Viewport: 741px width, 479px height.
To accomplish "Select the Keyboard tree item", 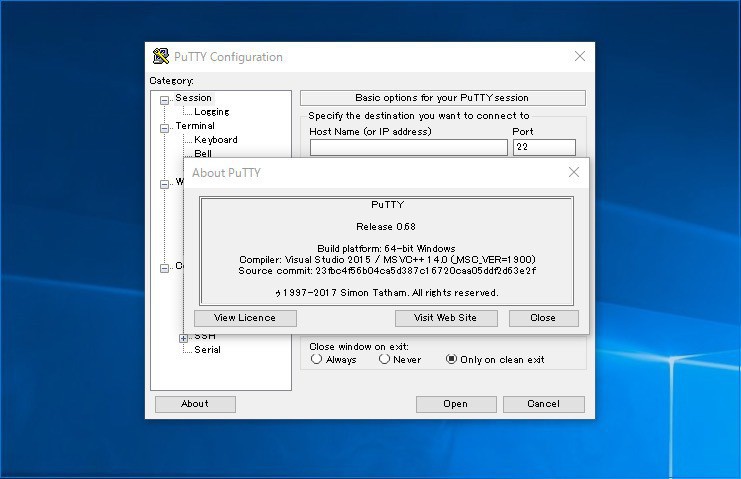I will coord(215,140).
